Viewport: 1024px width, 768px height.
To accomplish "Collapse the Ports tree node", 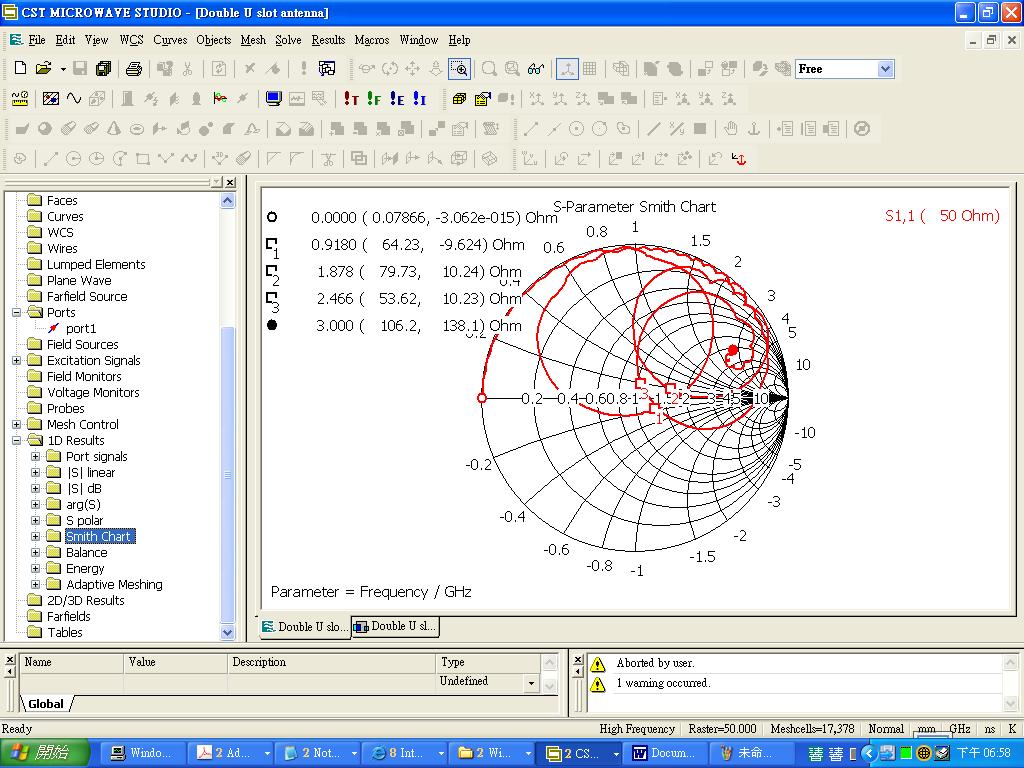I will tap(17, 312).
